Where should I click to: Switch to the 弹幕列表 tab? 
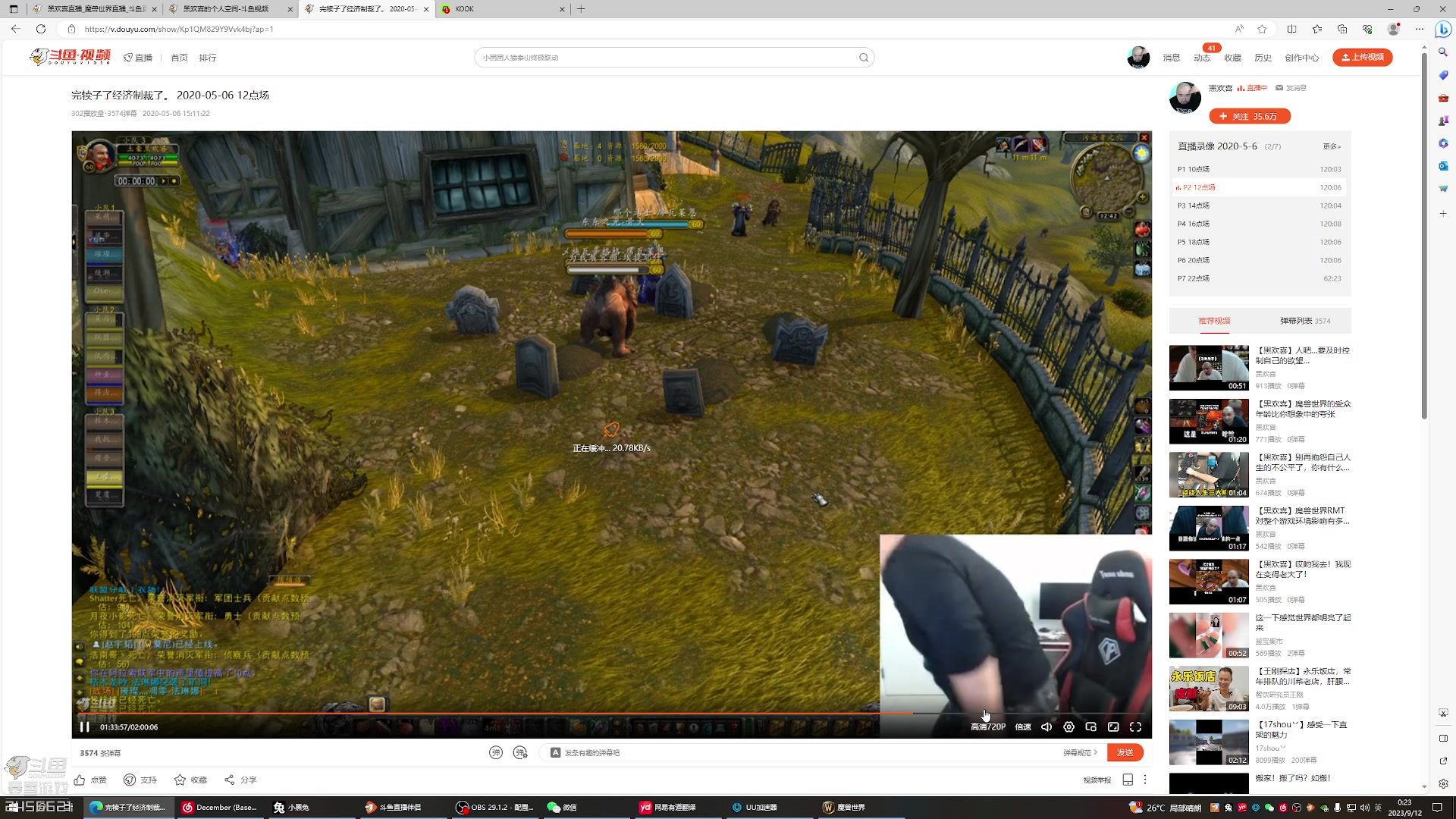click(x=1305, y=321)
